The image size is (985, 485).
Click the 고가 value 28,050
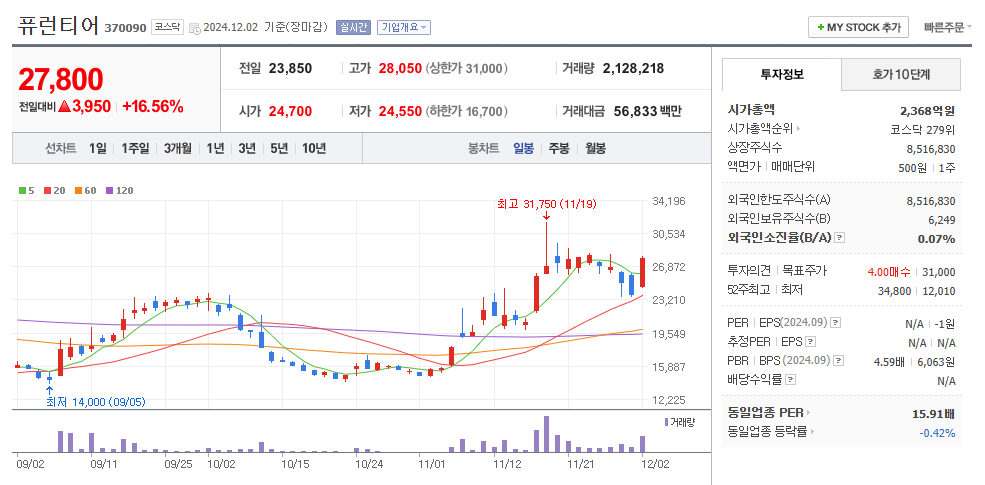point(400,68)
